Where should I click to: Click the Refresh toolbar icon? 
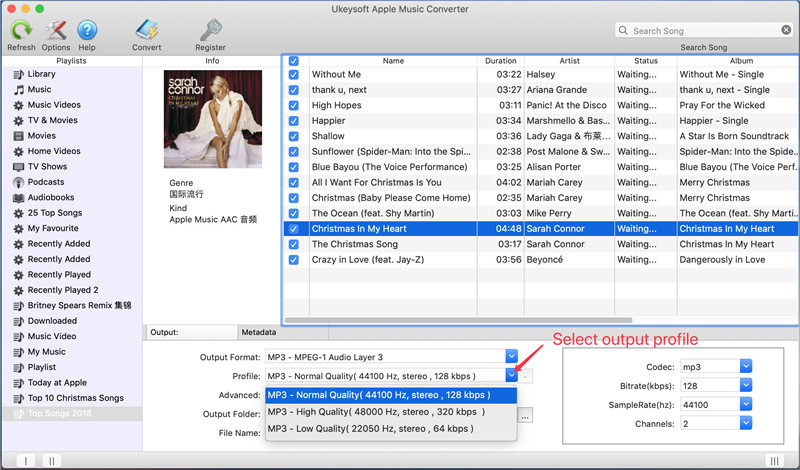coord(21,31)
